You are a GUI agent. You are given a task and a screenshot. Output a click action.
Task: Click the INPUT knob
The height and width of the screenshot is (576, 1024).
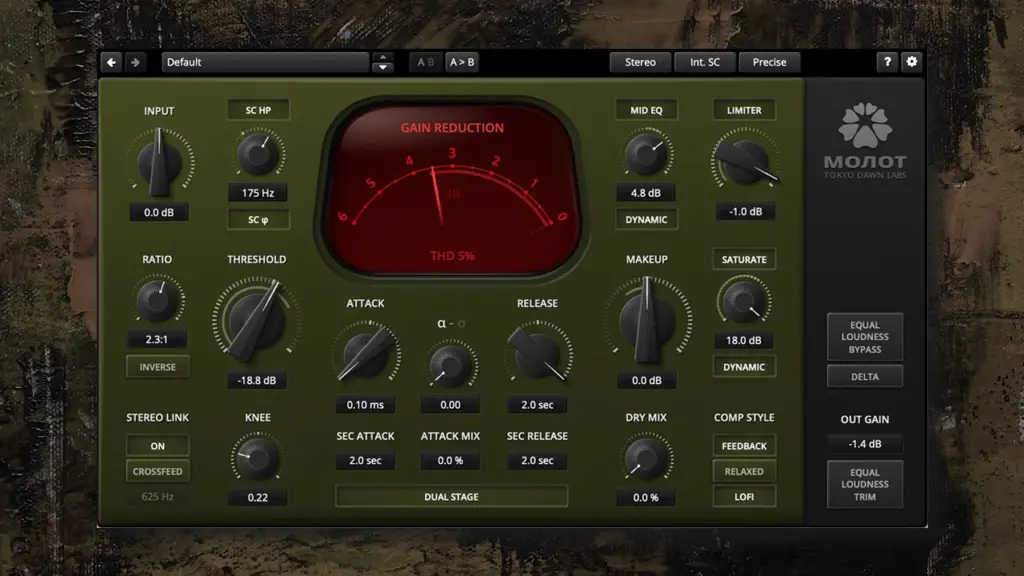[x=159, y=162]
